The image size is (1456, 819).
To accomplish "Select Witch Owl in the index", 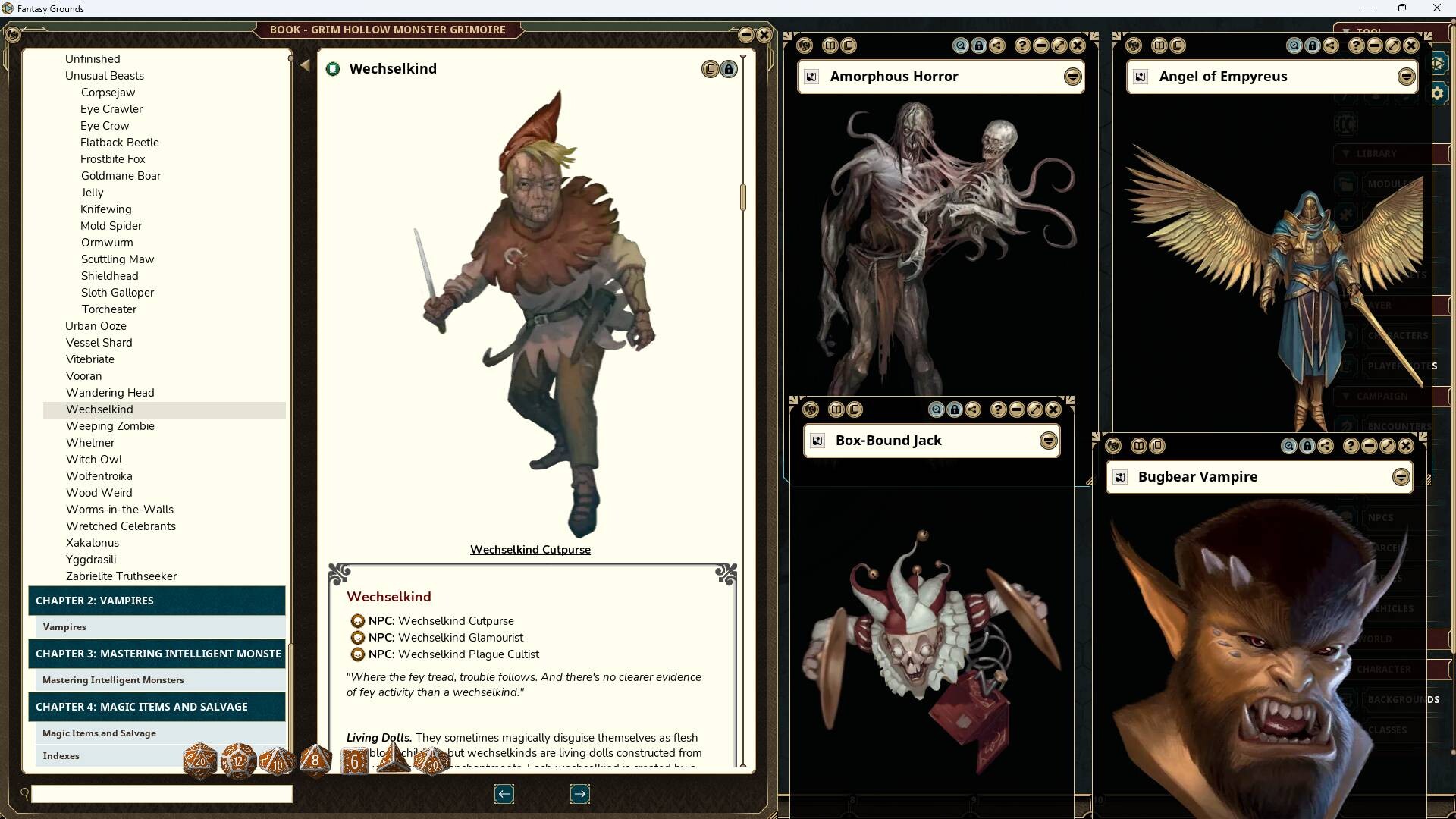I will pos(94,460).
